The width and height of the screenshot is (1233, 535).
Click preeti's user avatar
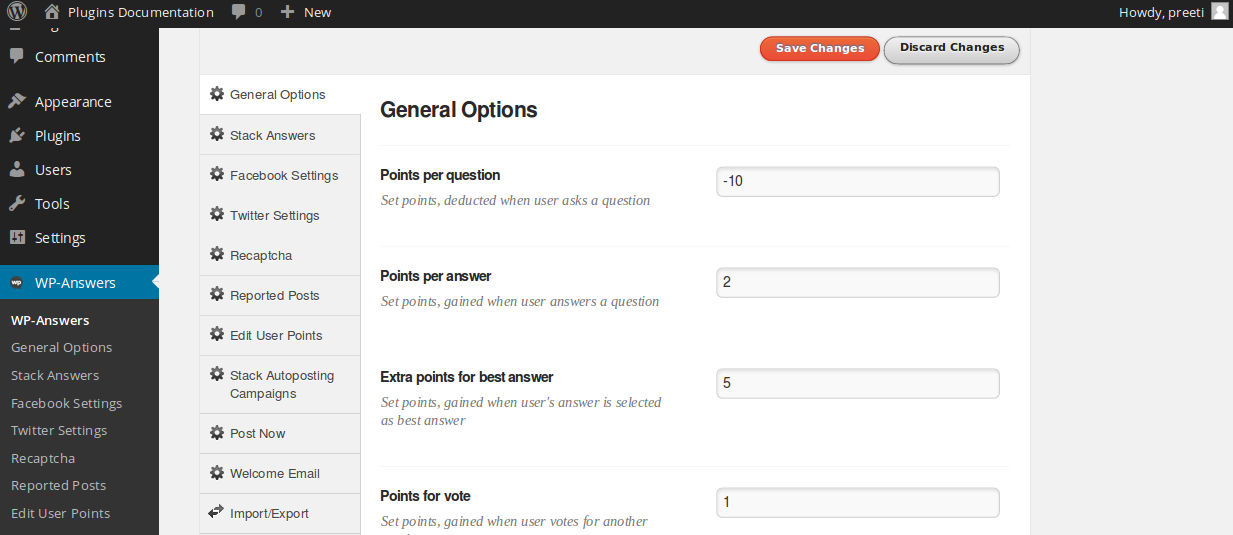tap(1219, 11)
